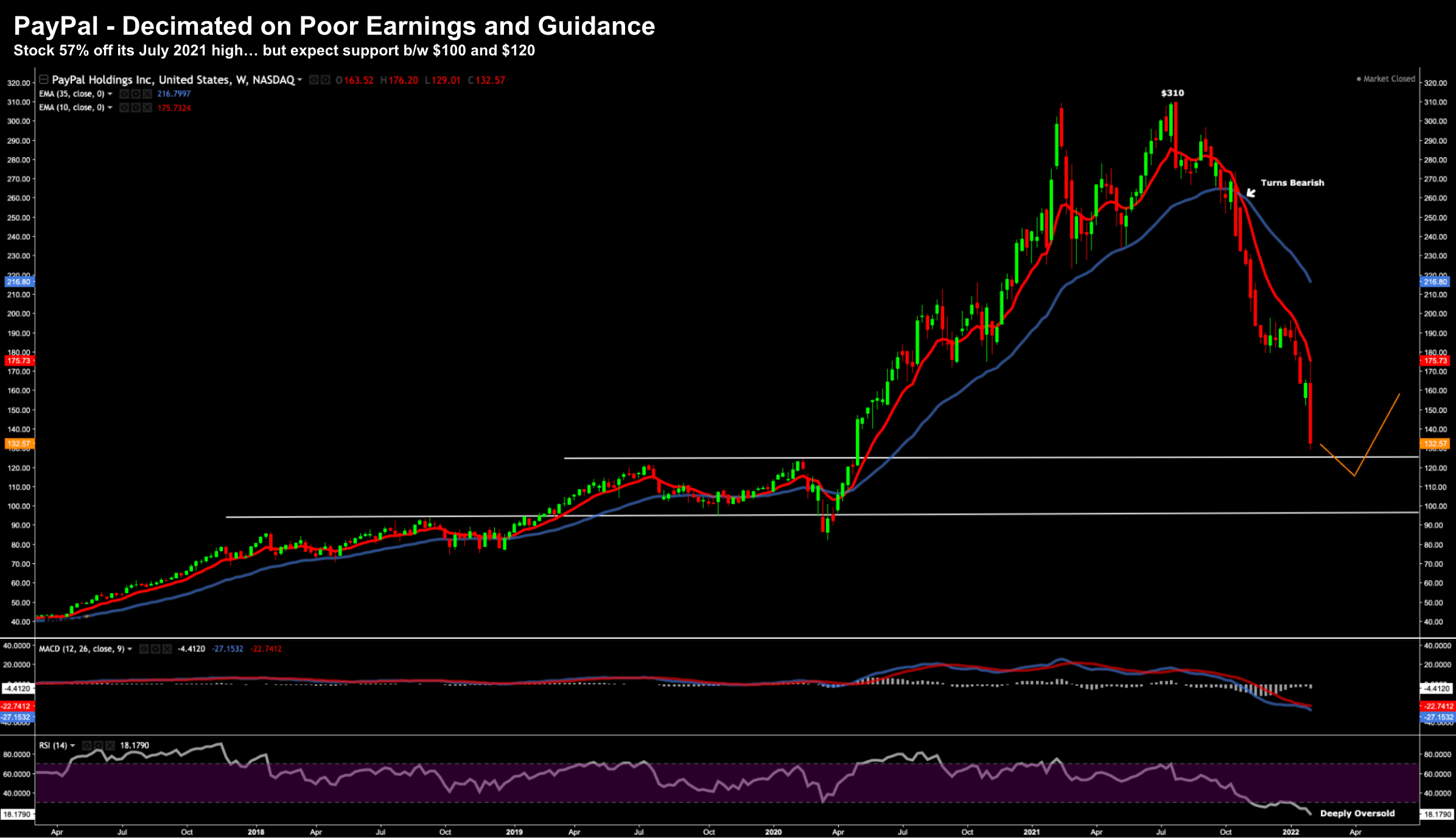Delete the MACD indicator using X icon
The image size is (1456, 838).
click(x=167, y=649)
